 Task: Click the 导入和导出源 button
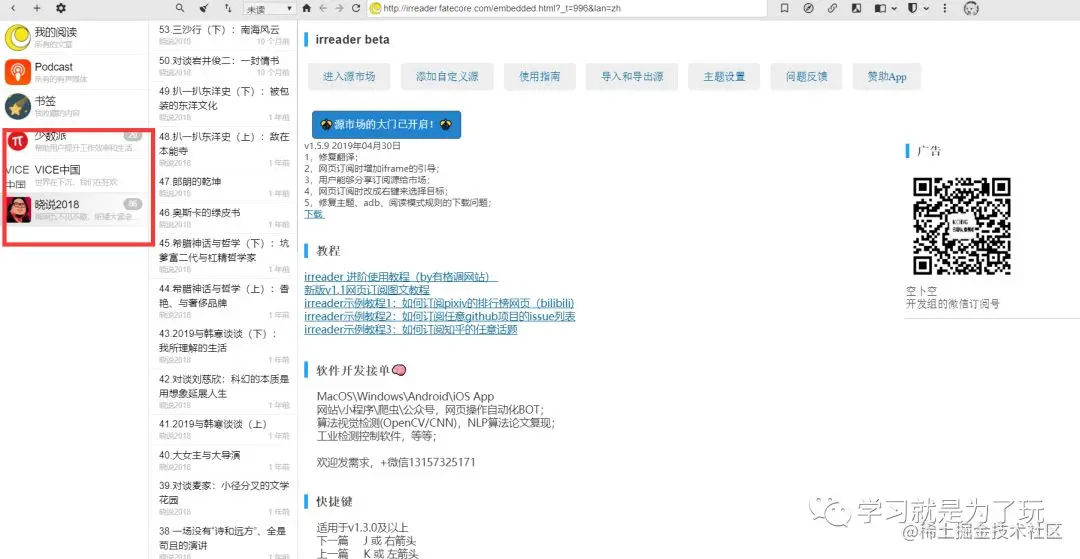pos(632,76)
